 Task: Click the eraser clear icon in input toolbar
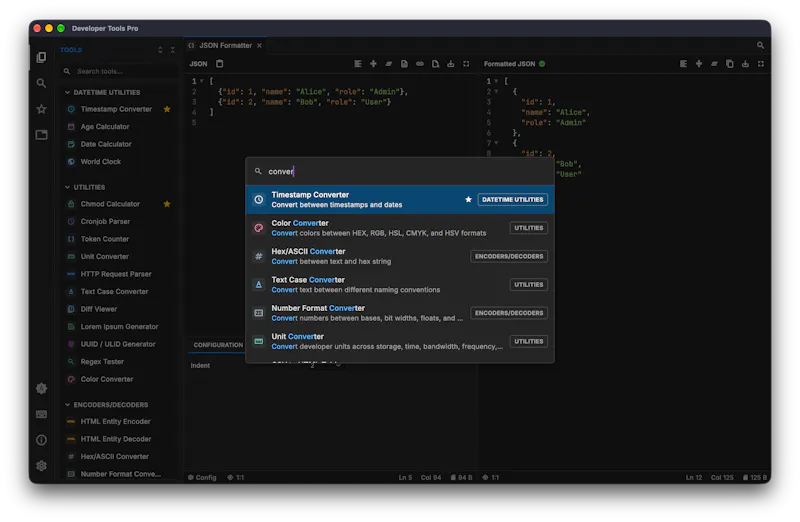click(389, 64)
